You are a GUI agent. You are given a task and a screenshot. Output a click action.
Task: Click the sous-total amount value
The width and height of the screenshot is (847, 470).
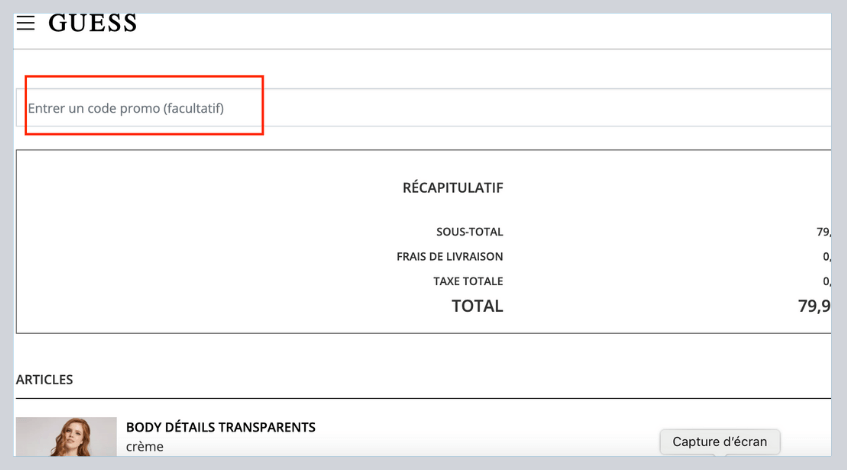click(823, 232)
